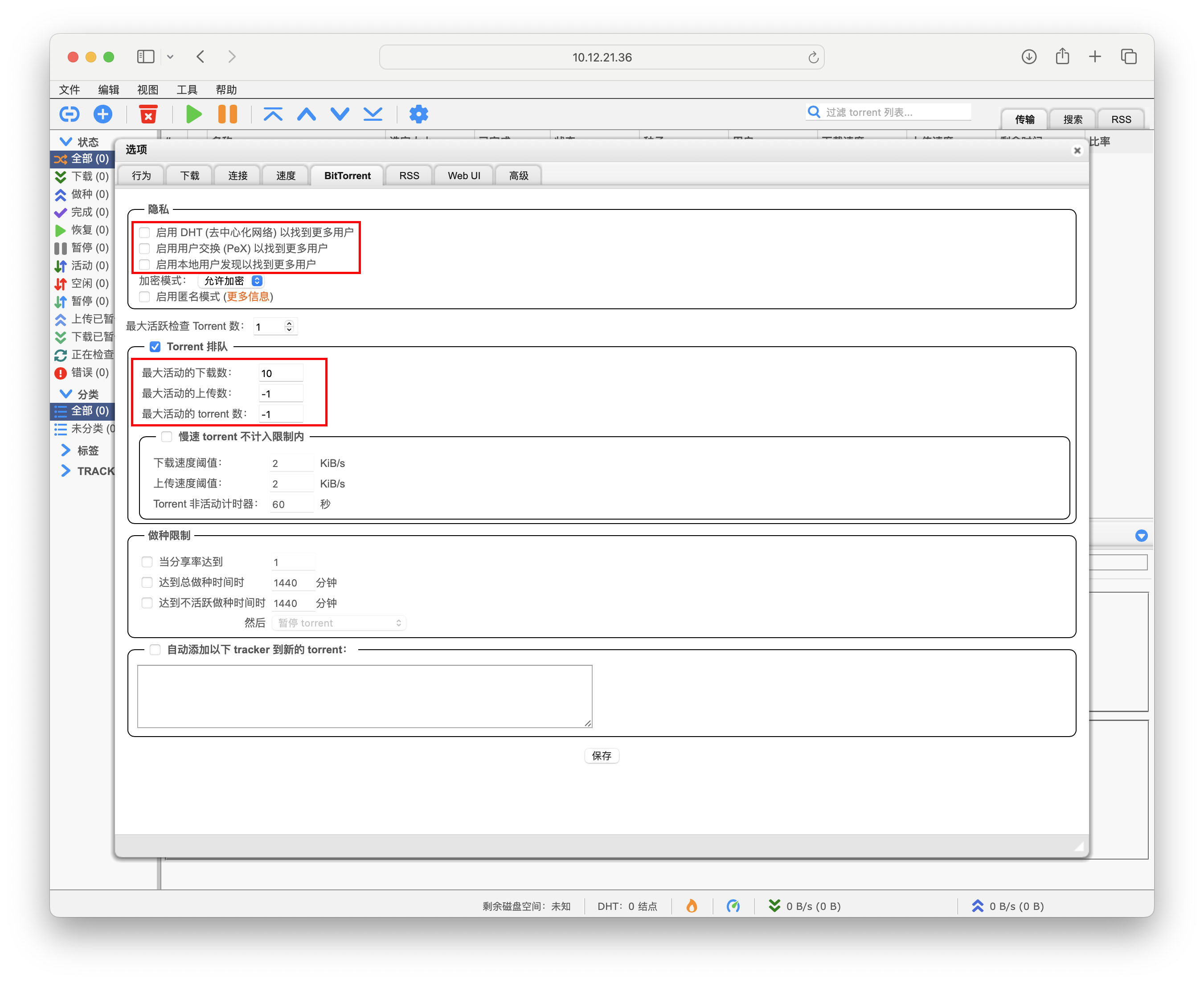Open the 工具 menu
Image resolution: width=1204 pixels, height=983 pixels.
187,90
